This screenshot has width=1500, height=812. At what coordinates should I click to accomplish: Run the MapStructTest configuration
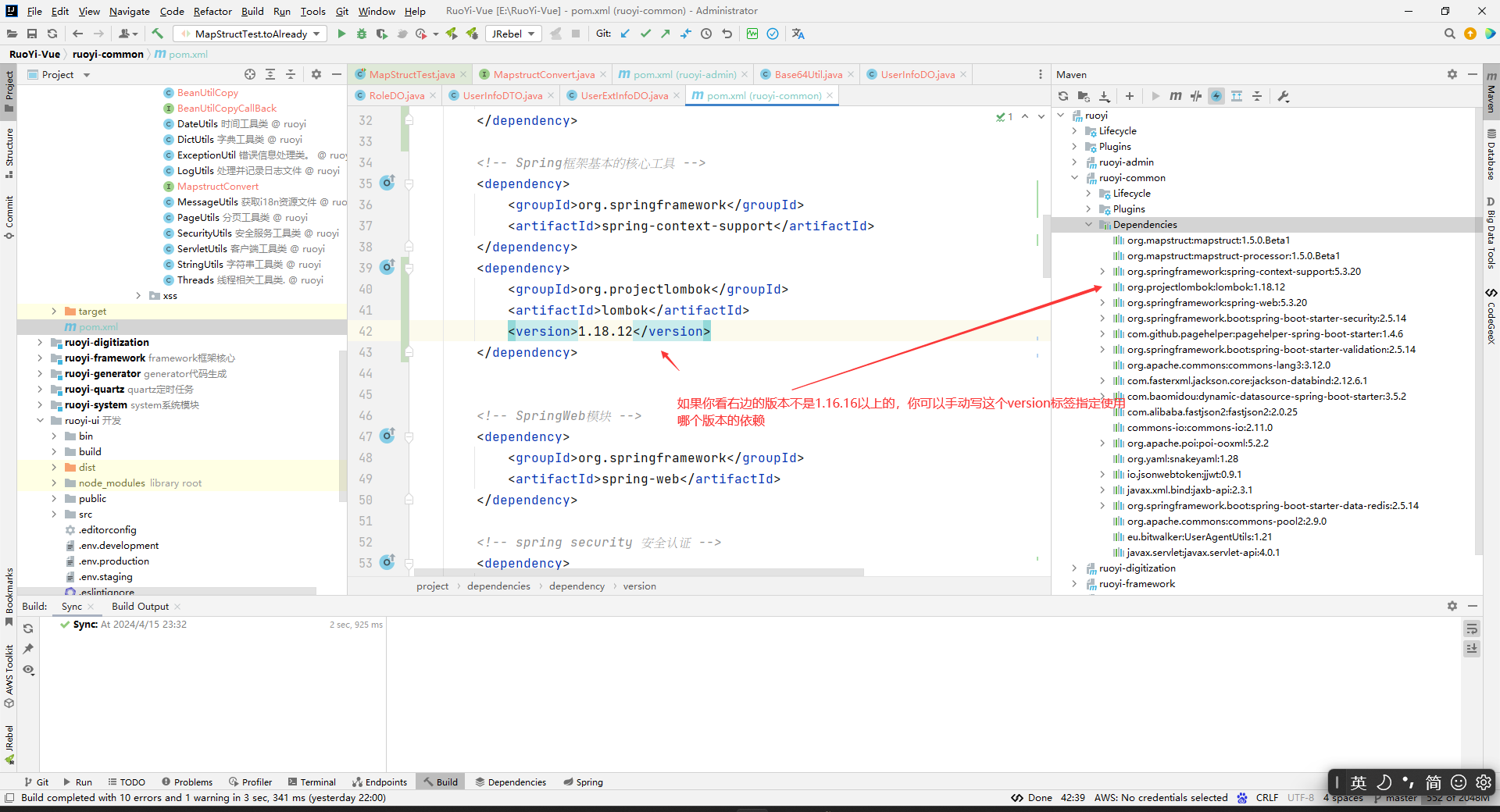(341, 34)
